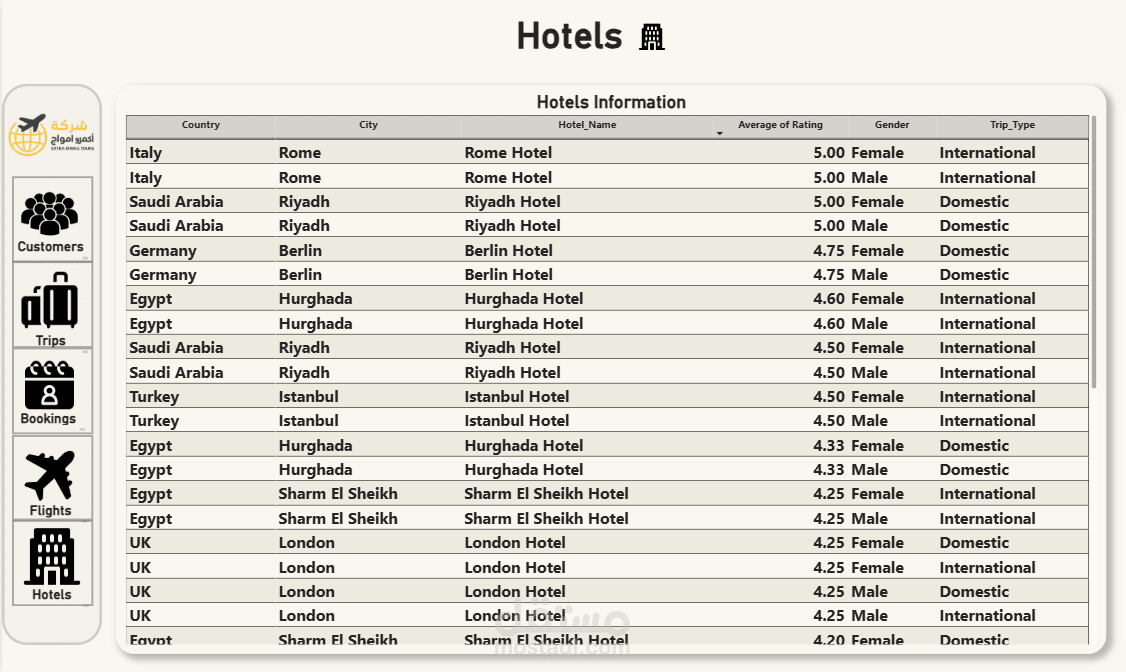
Task: Click the building icon beside Hotels title
Action: 652,38
